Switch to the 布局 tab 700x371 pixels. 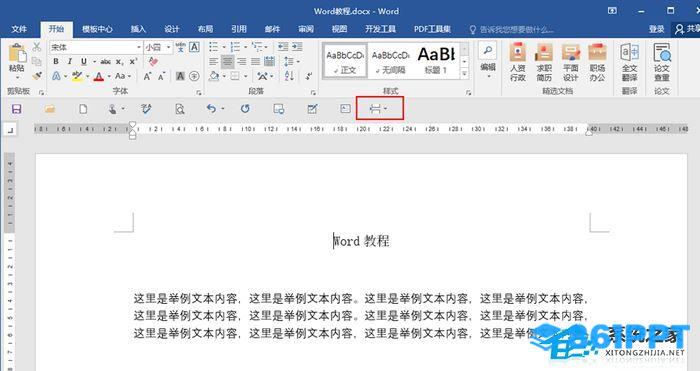(x=205, y=29)
